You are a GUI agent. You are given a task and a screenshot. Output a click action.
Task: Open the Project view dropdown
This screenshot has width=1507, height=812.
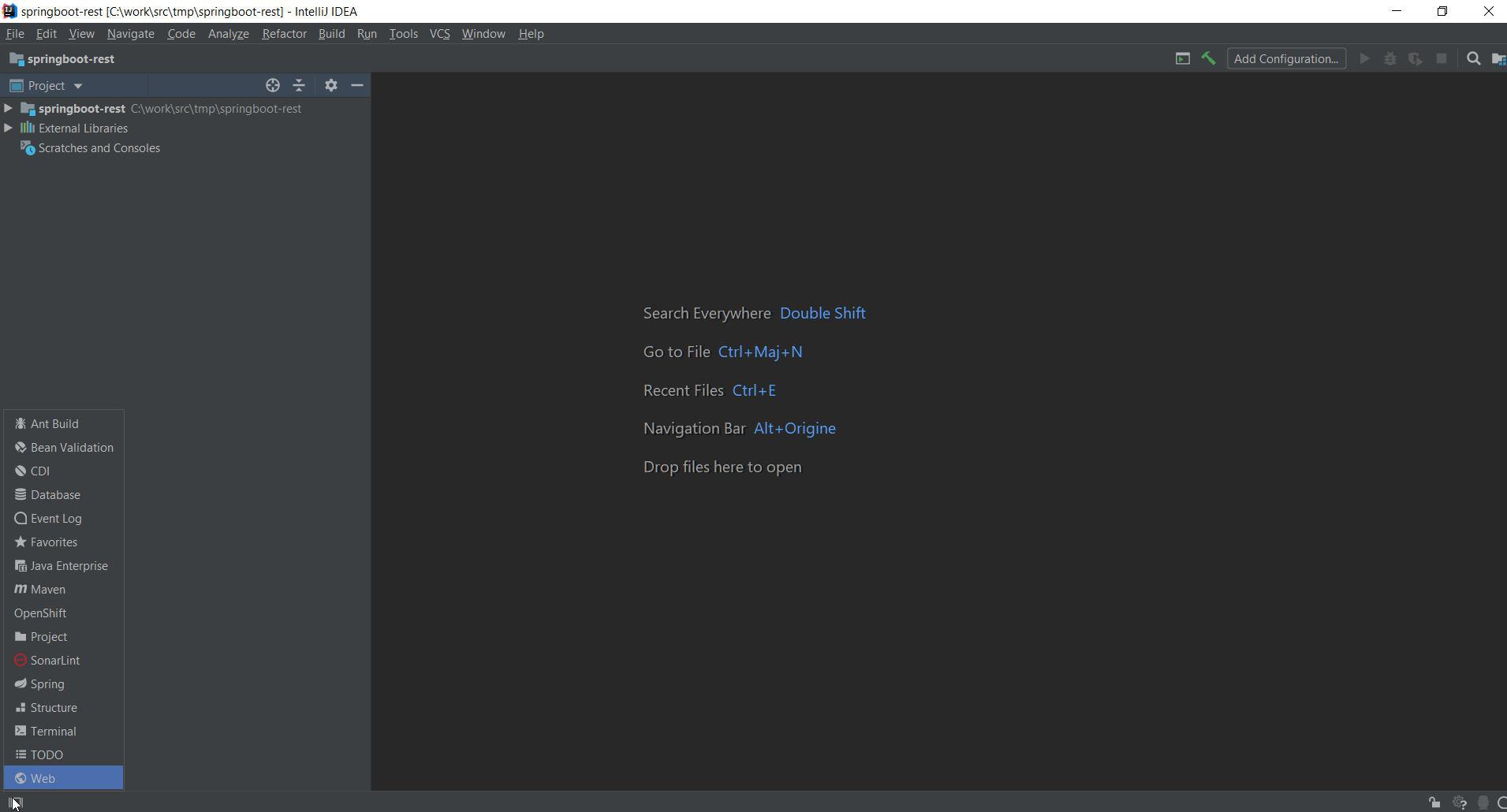78,86
